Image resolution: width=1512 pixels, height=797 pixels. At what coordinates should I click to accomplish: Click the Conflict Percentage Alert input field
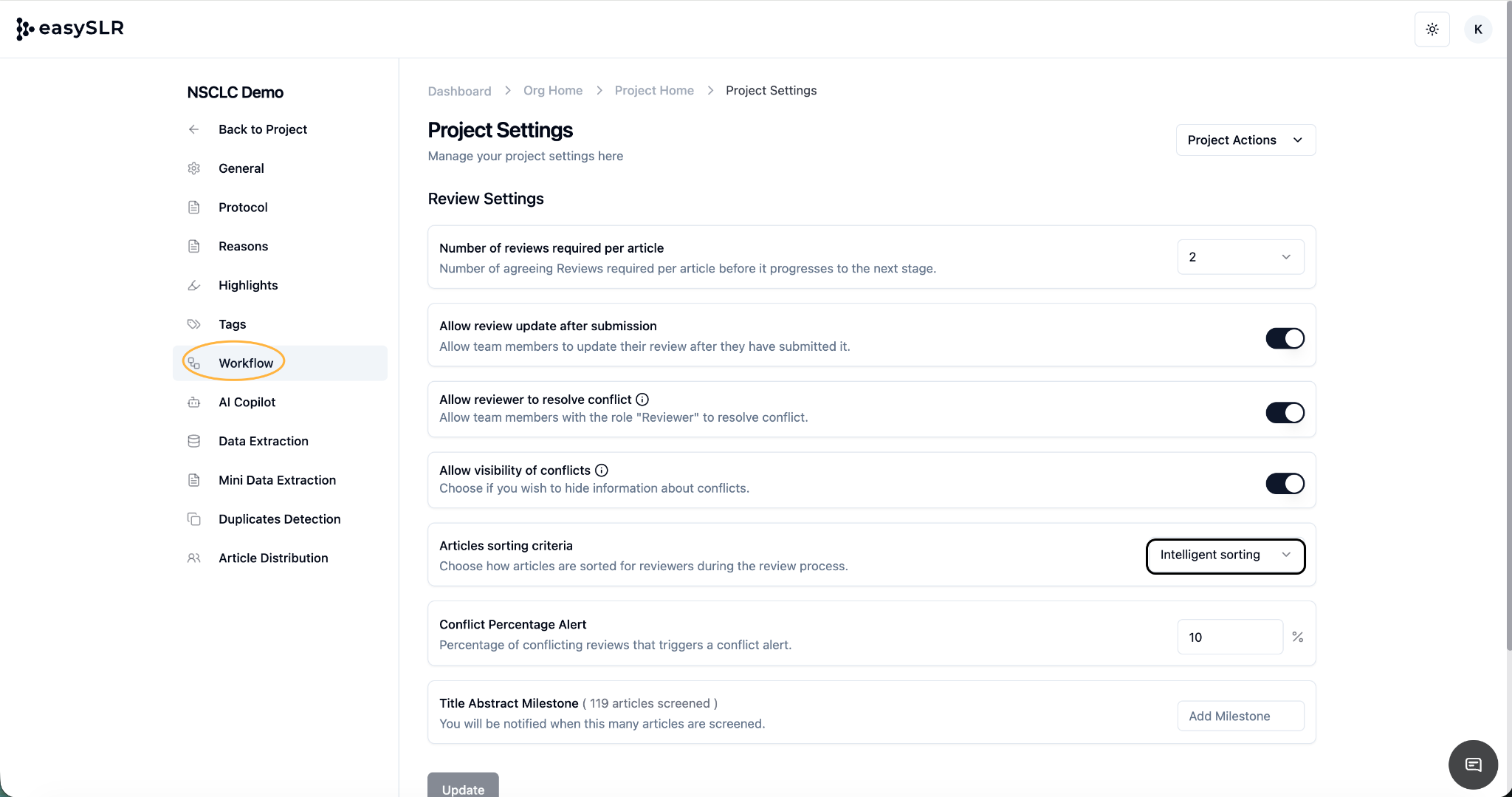[x=1229, y=637]
